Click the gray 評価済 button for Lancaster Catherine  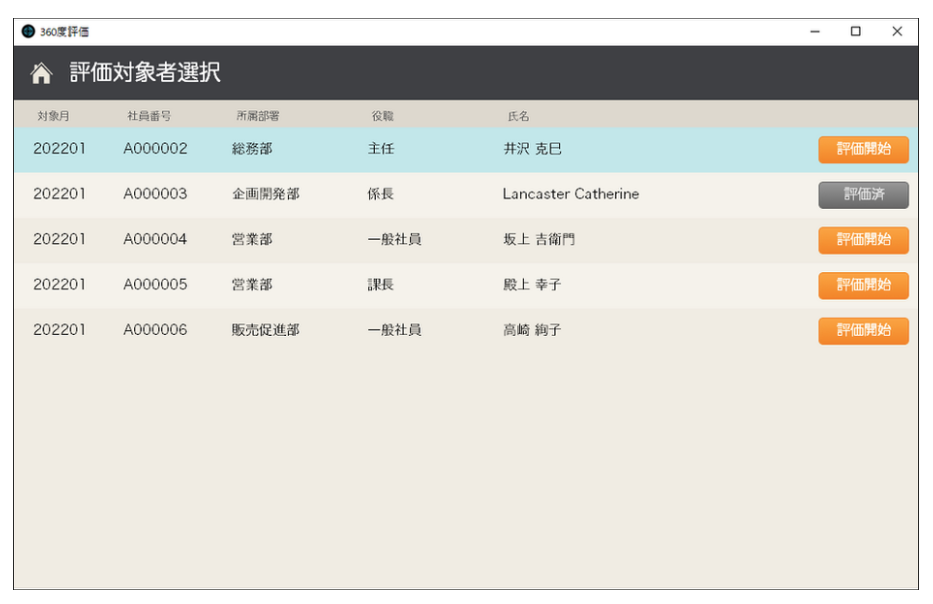pos(863,195)
